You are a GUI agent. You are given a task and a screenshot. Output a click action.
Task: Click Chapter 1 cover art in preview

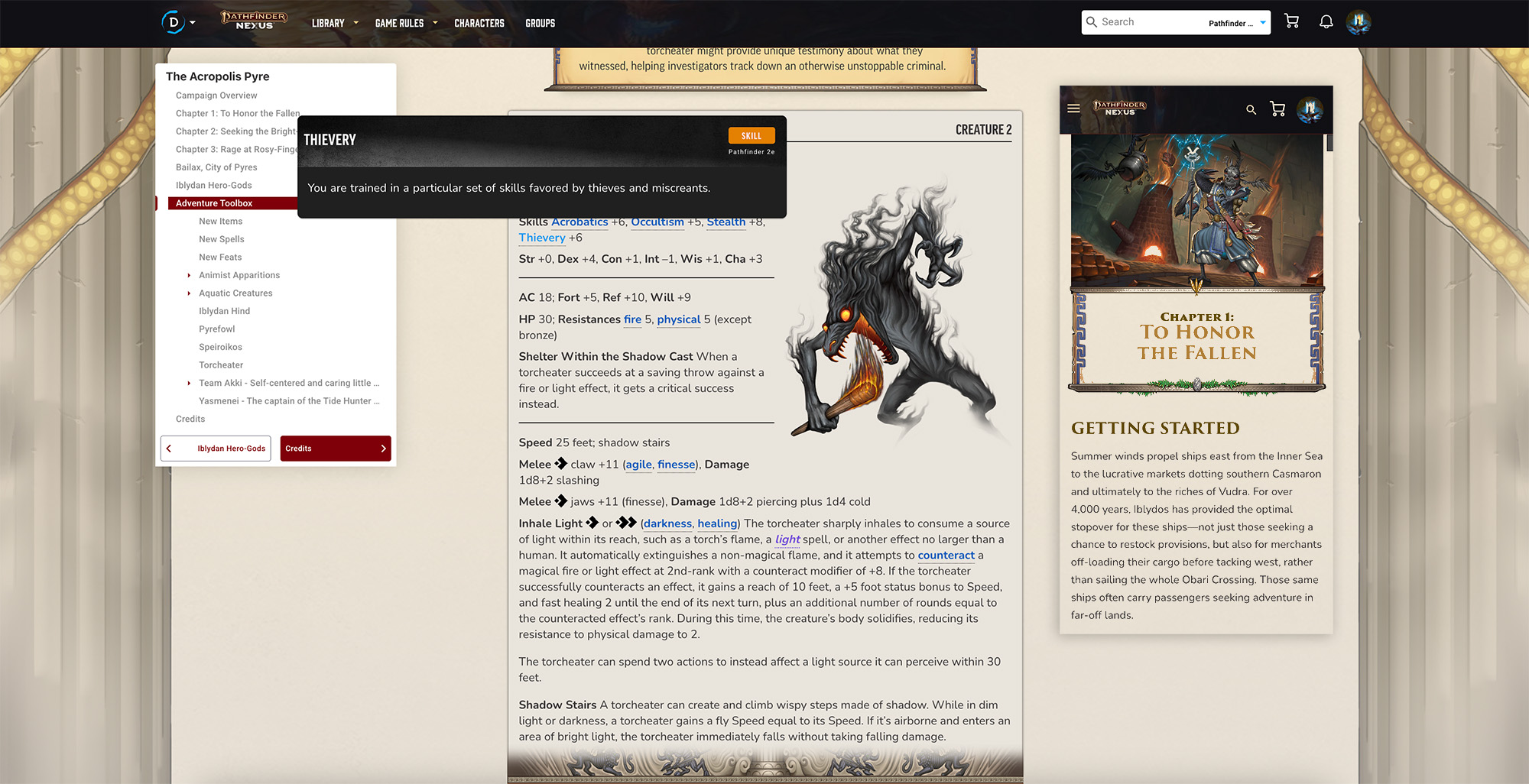pos(1196,210)
